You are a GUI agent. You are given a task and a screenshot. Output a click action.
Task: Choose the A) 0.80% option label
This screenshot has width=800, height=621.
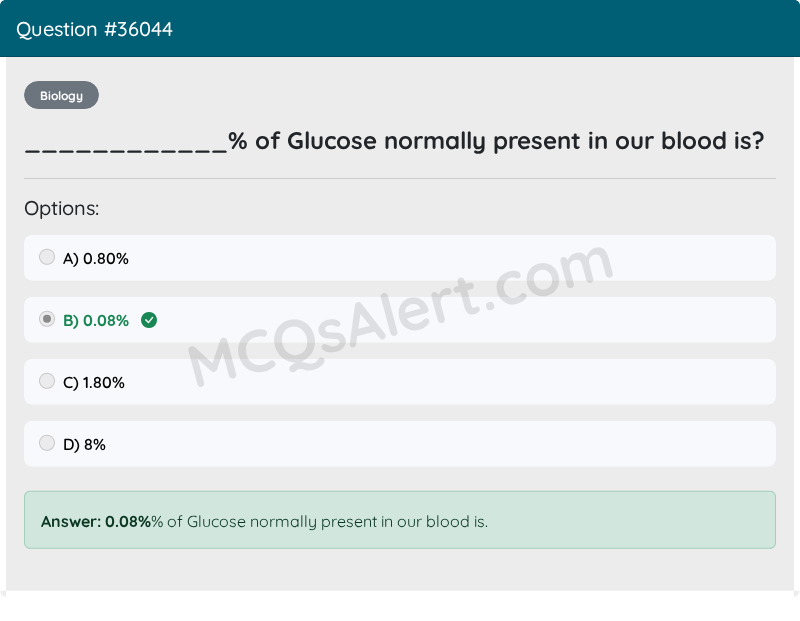pos(95,259)
